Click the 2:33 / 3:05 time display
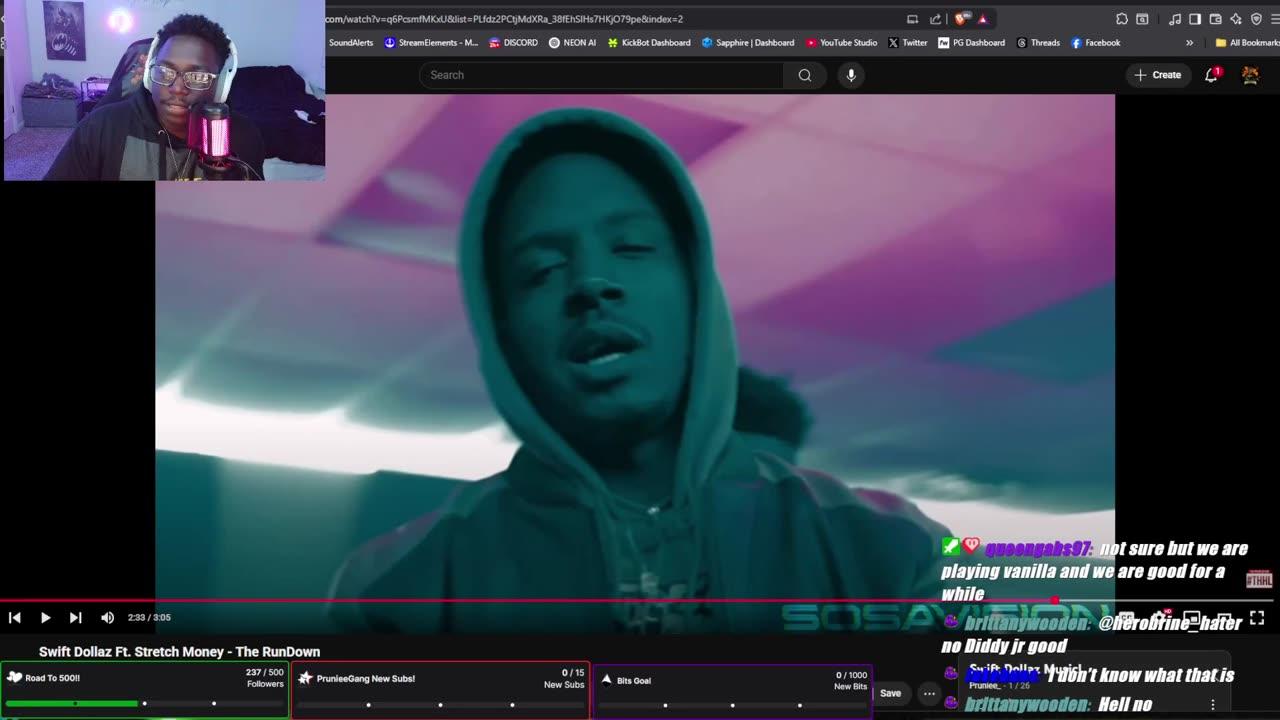Viewport: 1280px width, 720px height. (149, 618)
